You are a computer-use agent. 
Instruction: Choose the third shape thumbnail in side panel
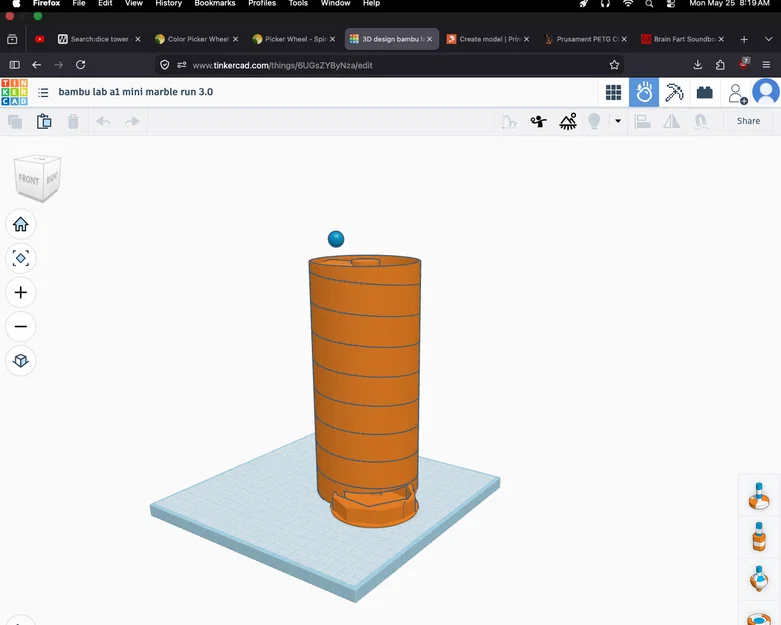(759, 578)
